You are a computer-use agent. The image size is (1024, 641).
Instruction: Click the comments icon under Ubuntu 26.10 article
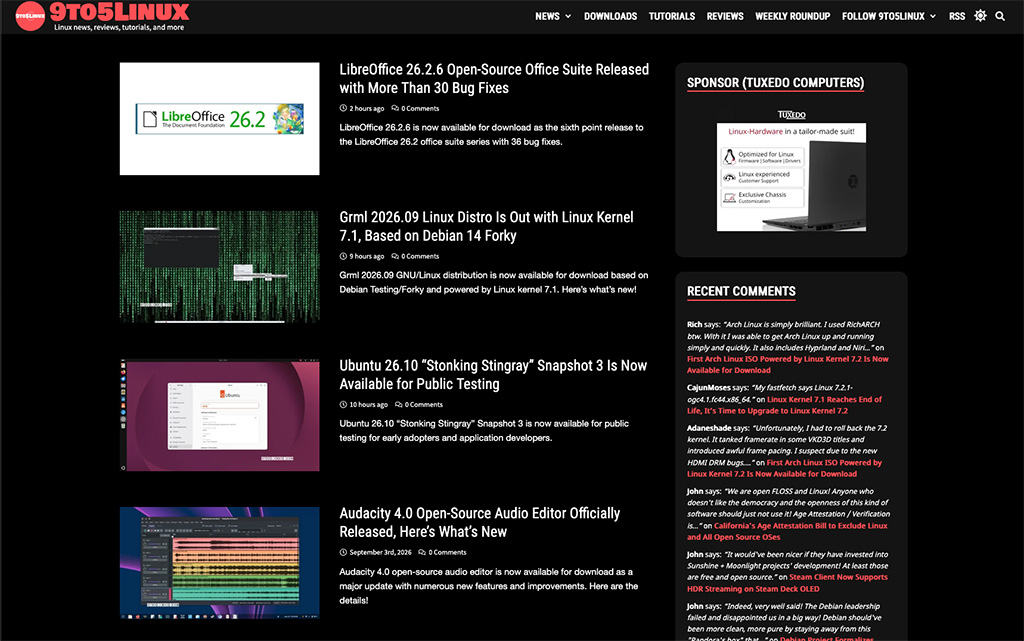point(398,405)
